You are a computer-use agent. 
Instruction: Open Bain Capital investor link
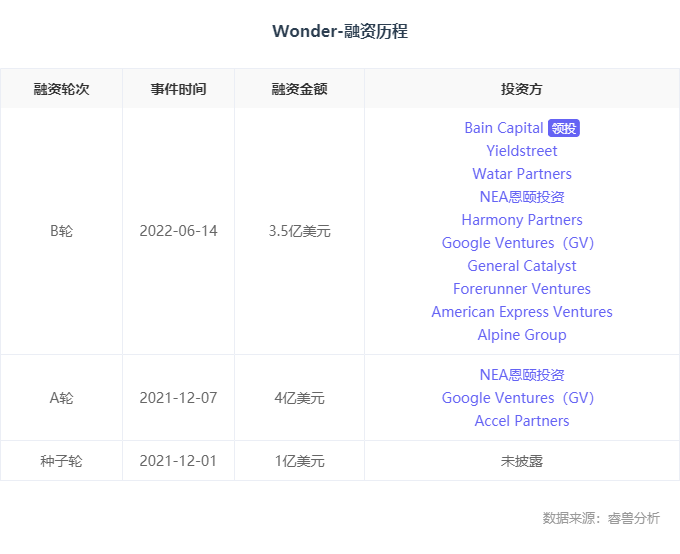tap(503, 128)
